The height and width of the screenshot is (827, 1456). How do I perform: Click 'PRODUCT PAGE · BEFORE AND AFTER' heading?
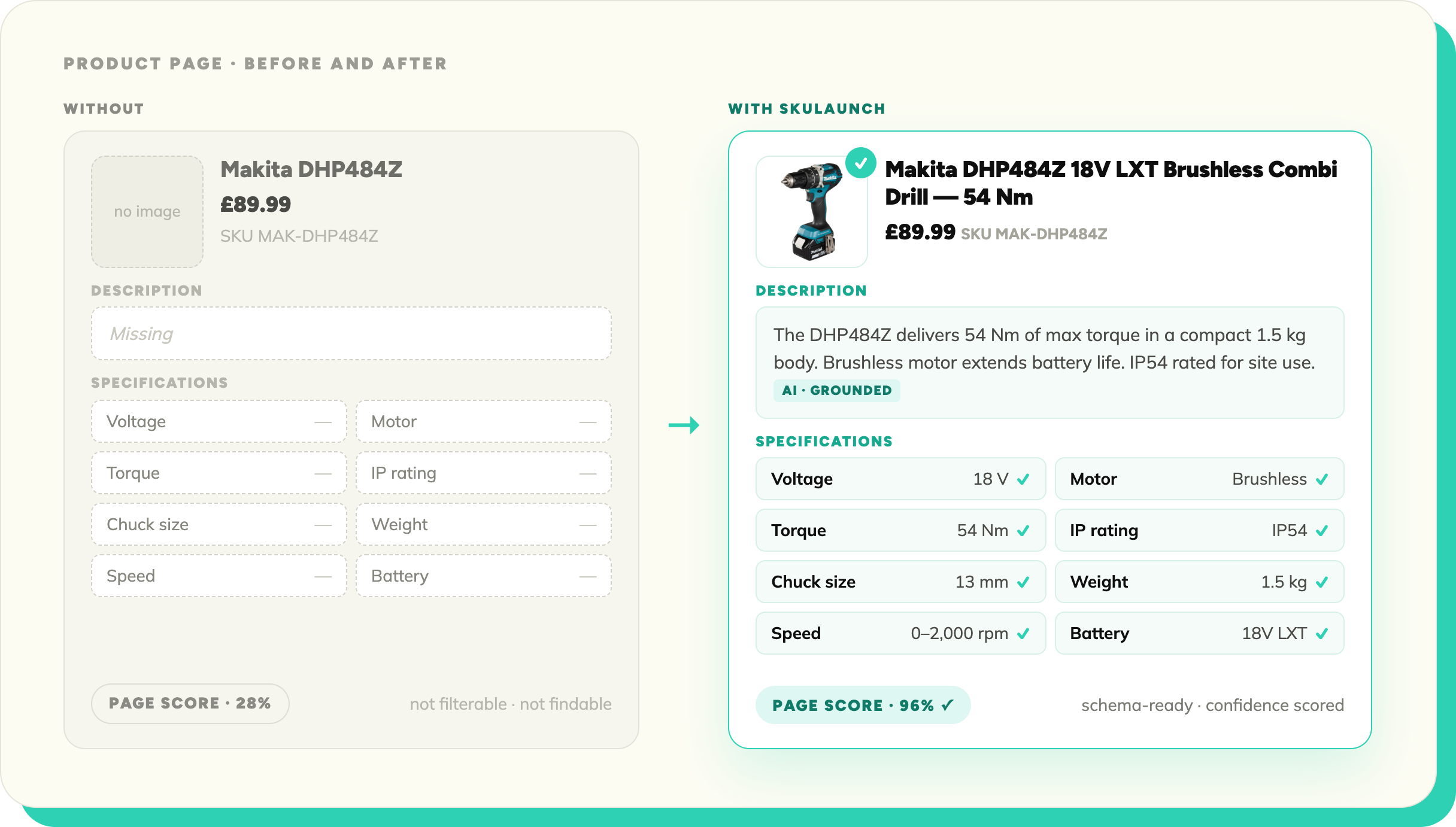tap(255, 63)
